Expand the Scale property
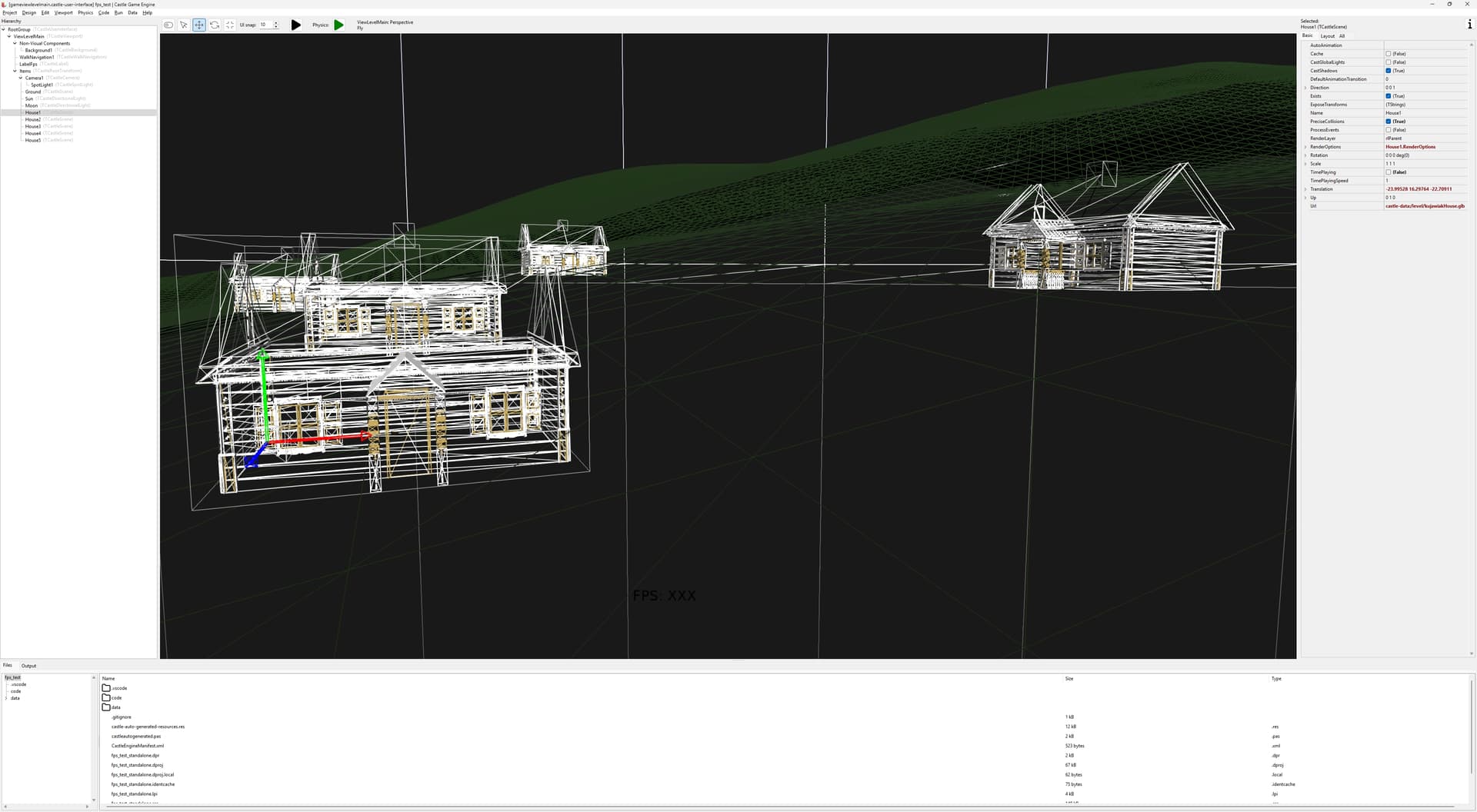The height and width of the screenshot is (812, 1477). (x=1305, y=164)
